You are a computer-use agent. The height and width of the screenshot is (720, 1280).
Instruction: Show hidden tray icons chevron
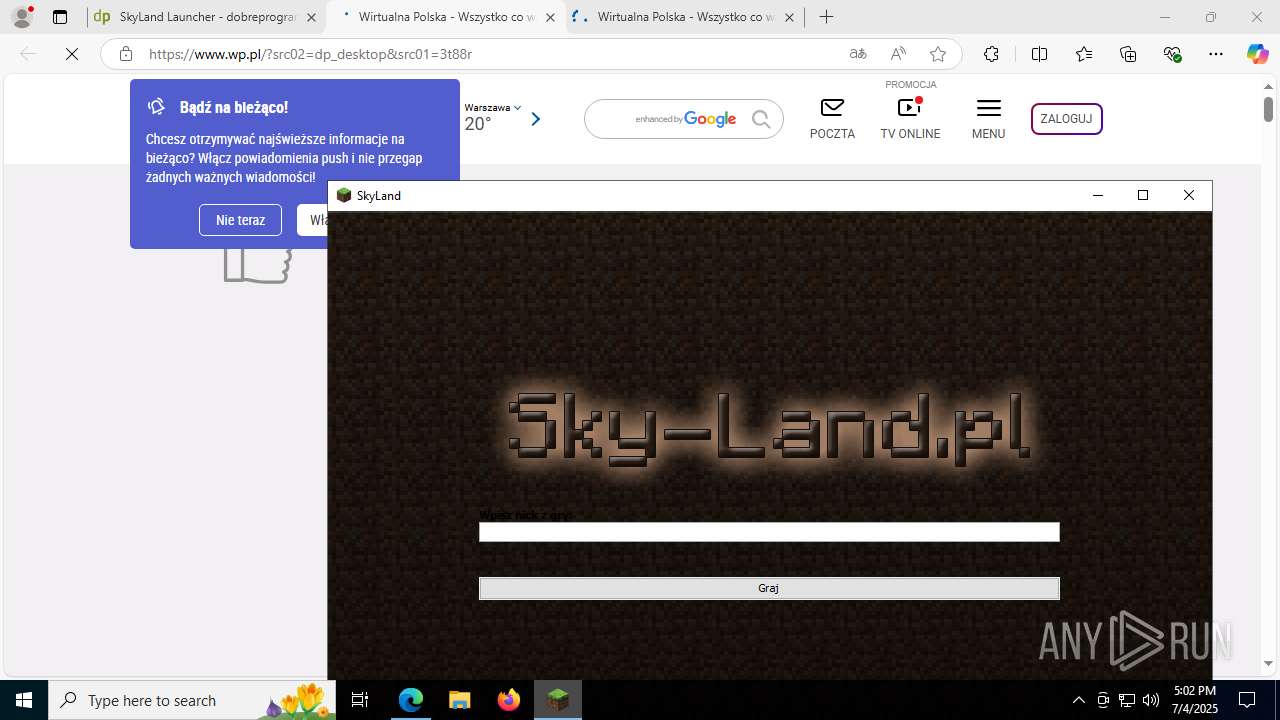[1078, 700]
